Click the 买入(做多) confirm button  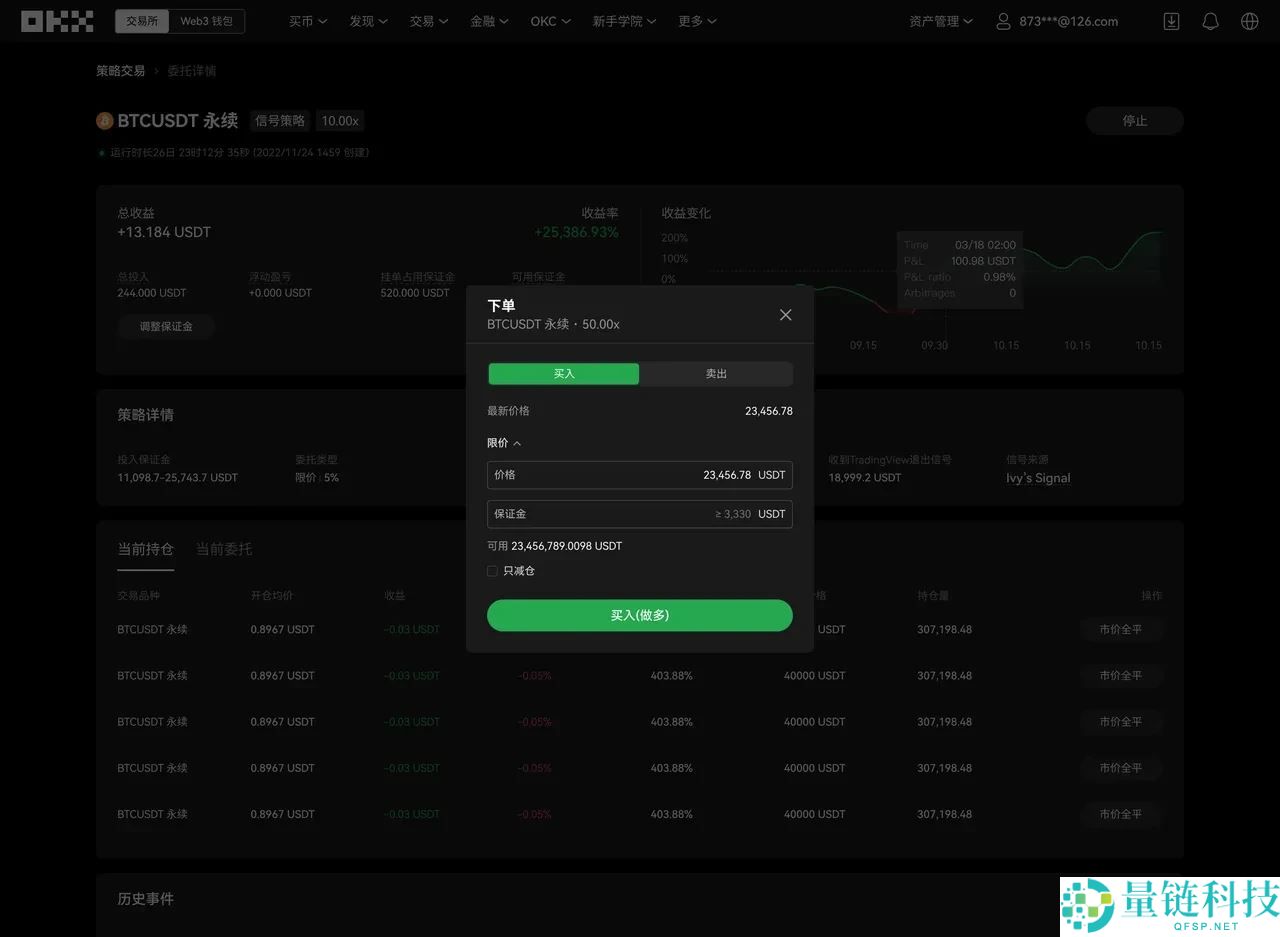coord(640,615)
